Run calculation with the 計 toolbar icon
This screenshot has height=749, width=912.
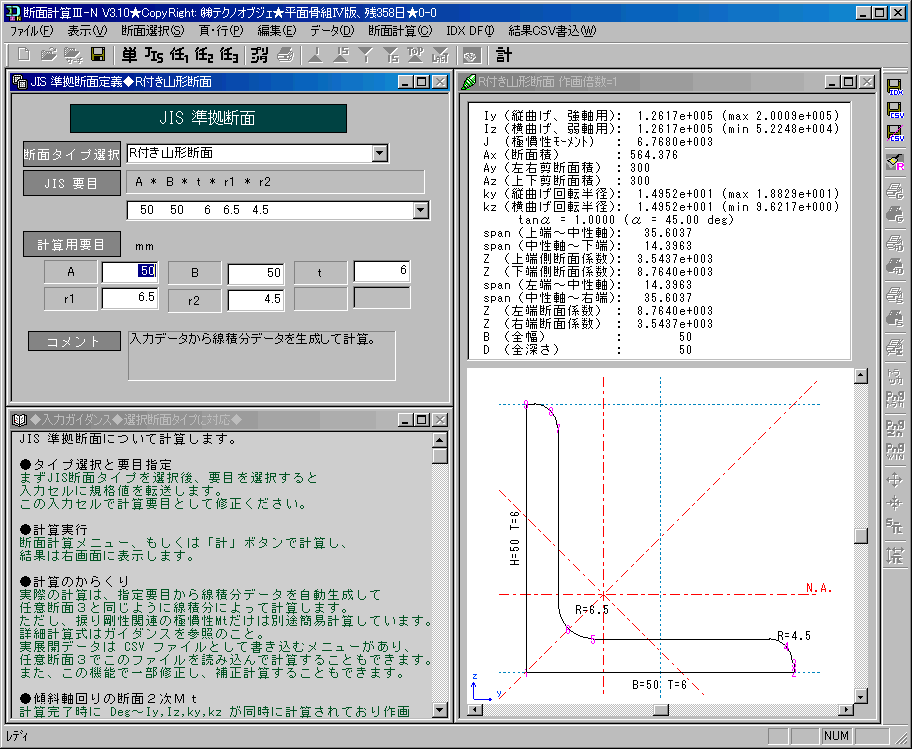[x=504, y=55]
